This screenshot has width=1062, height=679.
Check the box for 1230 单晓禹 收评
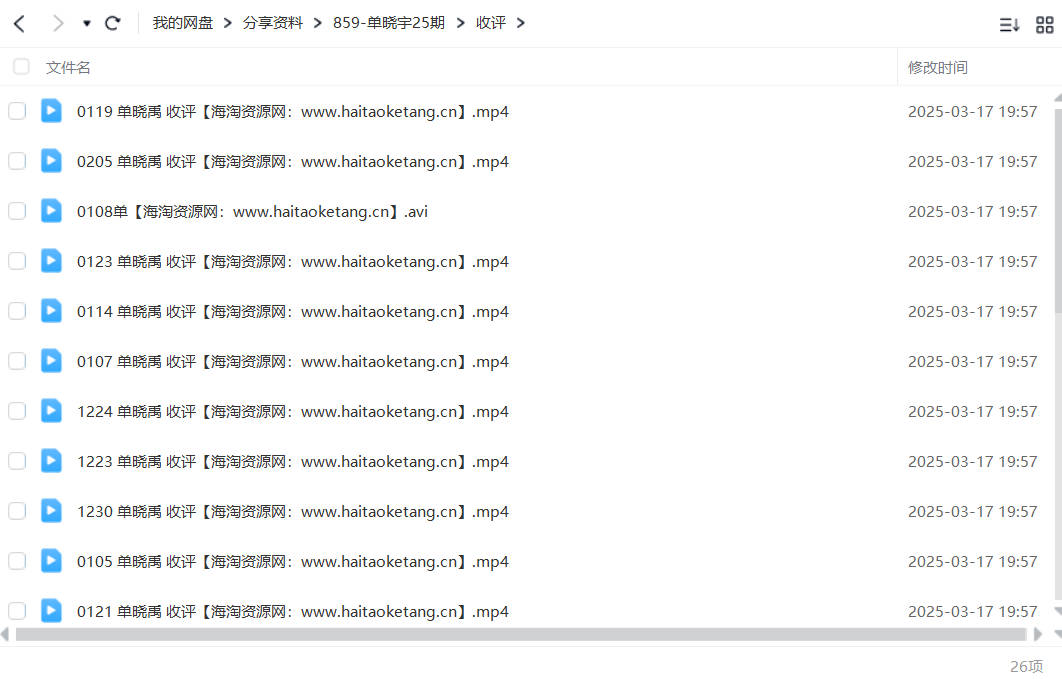tap(17, 511)
